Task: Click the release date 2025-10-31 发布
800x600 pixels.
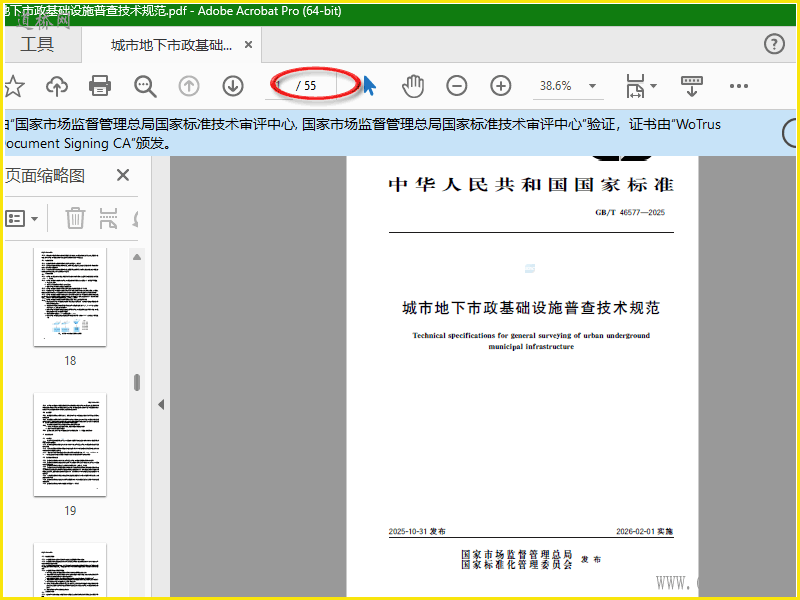Action: pos(417,531)
